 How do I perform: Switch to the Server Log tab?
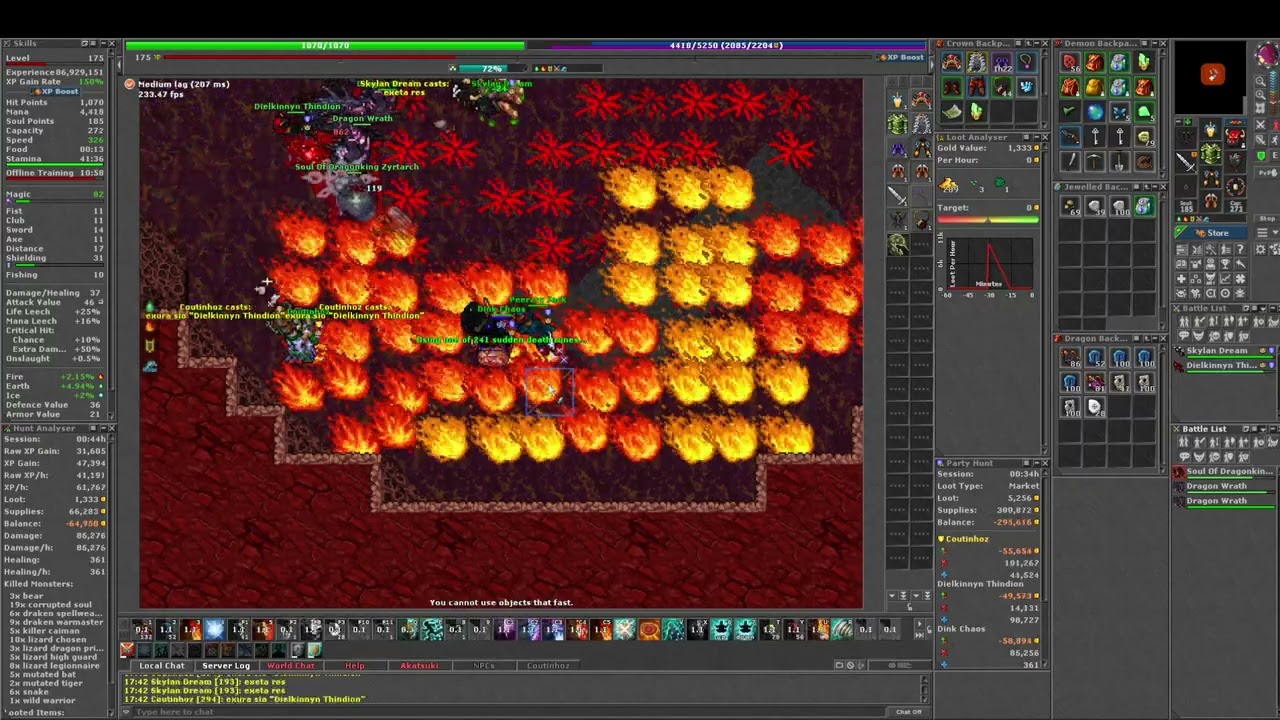click(x=226, y=666)
